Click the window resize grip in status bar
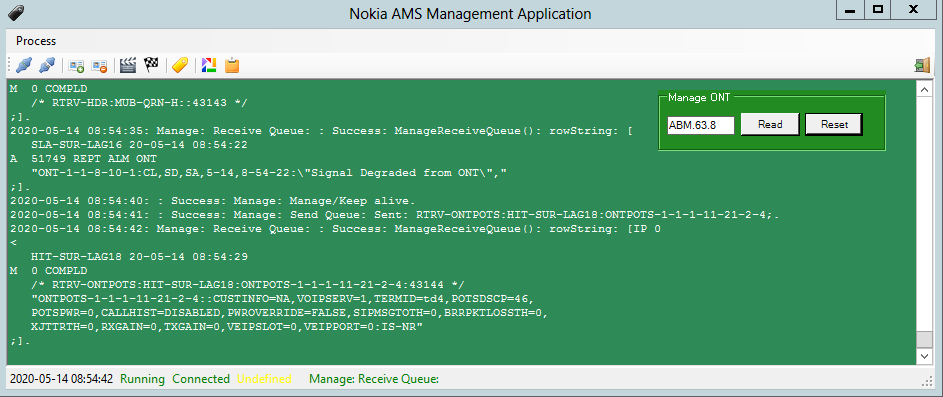The image size is (943, 397). [x=927, y=381]
